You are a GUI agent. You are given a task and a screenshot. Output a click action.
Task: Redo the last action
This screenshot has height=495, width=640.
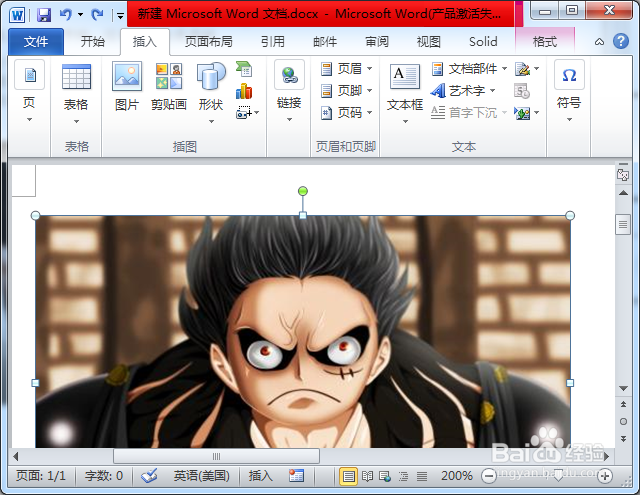(x=97, y=15)
